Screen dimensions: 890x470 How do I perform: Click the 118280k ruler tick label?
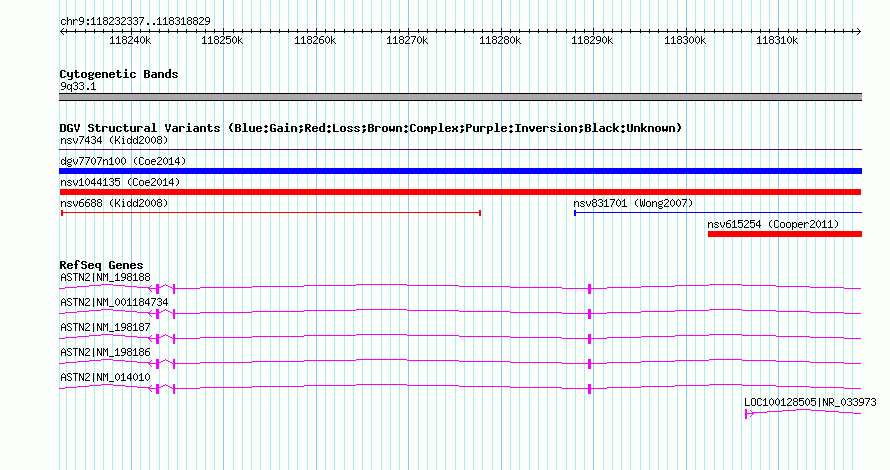click(x=500, y=40)
